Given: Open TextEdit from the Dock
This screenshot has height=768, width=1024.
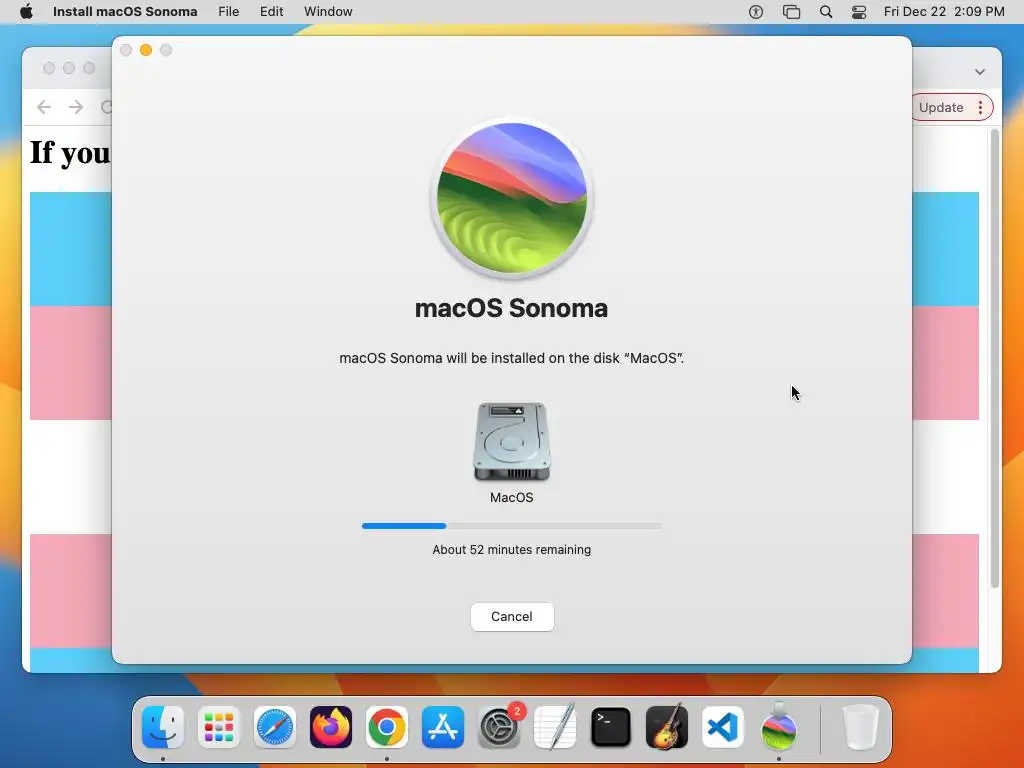Looking at the screenshot, I should [555, 727].
